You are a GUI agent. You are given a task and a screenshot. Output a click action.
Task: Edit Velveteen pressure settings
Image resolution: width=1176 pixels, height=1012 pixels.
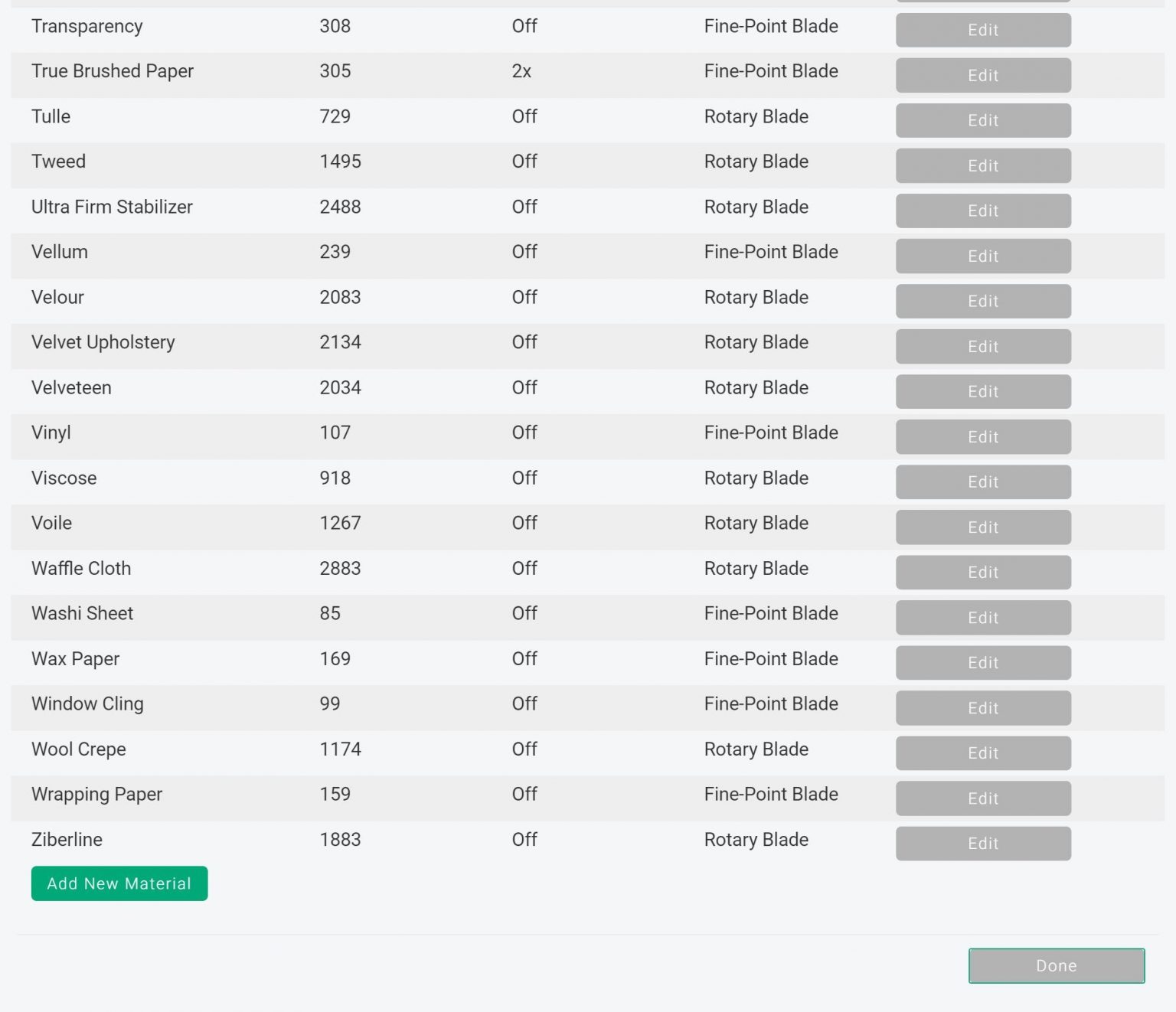[x=983, y=391]
